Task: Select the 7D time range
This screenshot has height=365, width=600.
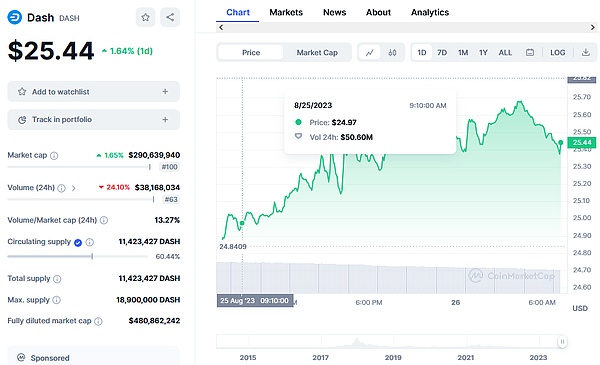Action: 442,52
